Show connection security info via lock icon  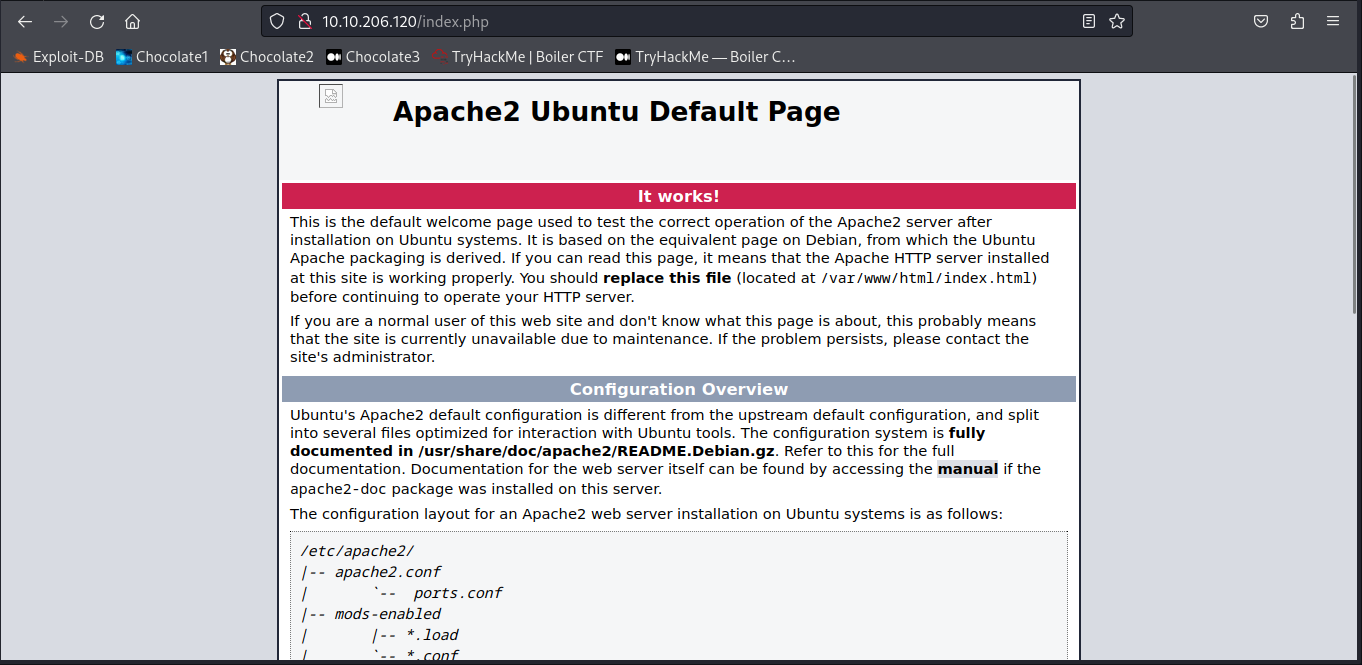click(301, 21)
